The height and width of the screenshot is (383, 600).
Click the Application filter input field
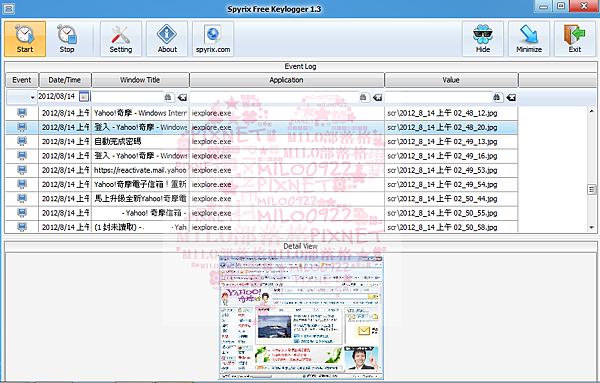point(274,97)
